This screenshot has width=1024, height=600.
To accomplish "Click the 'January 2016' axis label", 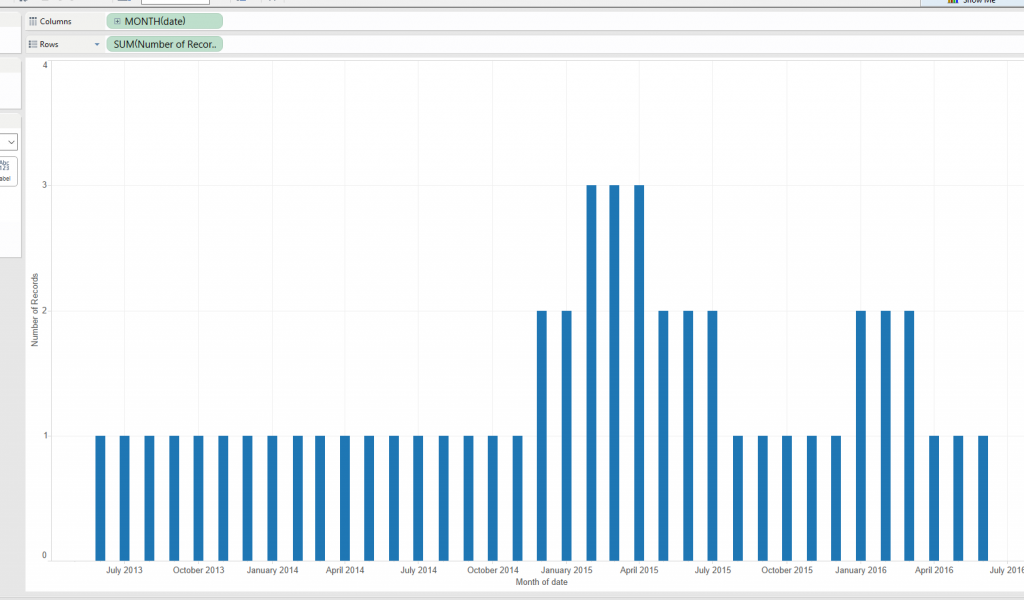I will tap(861, 570).
